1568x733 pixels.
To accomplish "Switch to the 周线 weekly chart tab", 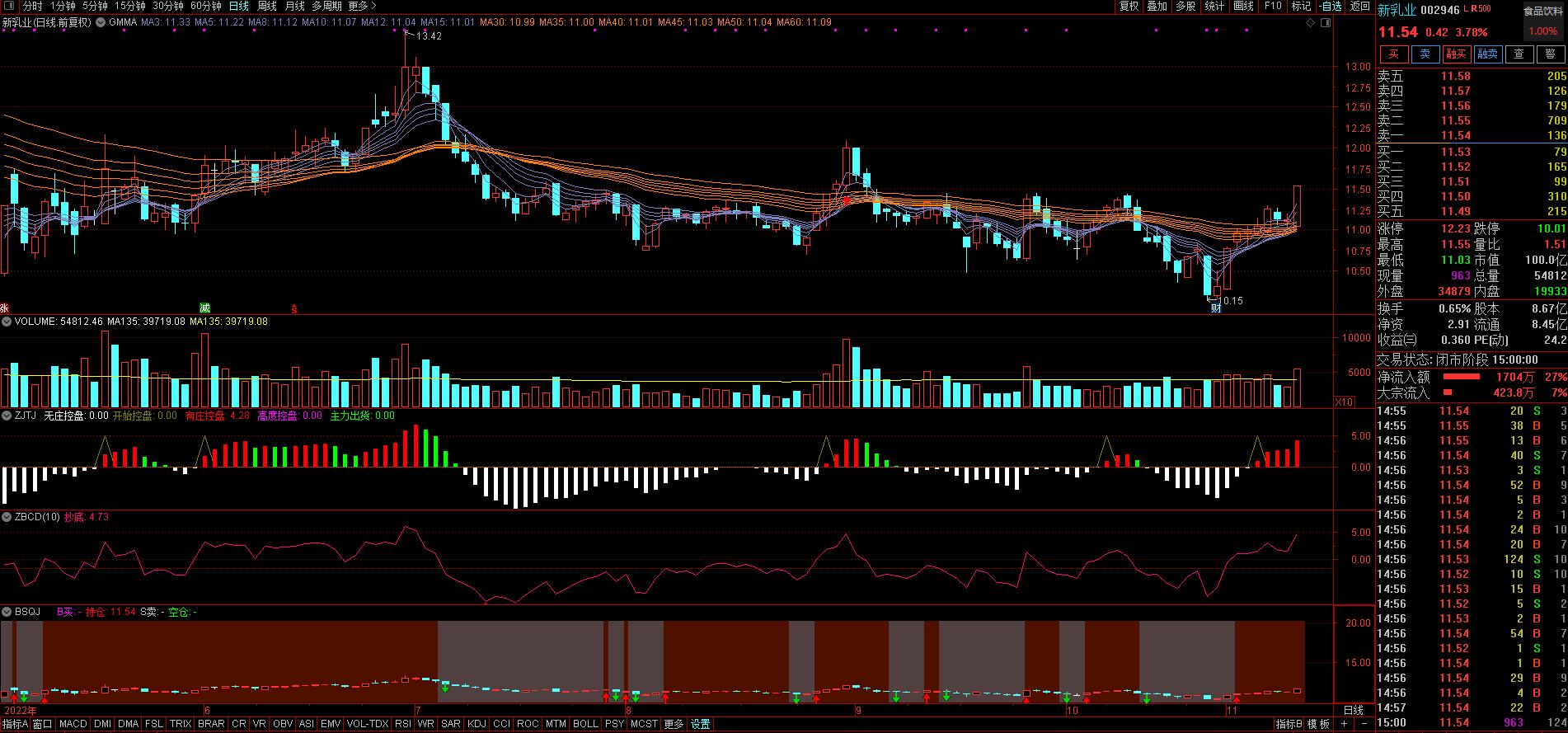I will [x=267, y=7].
